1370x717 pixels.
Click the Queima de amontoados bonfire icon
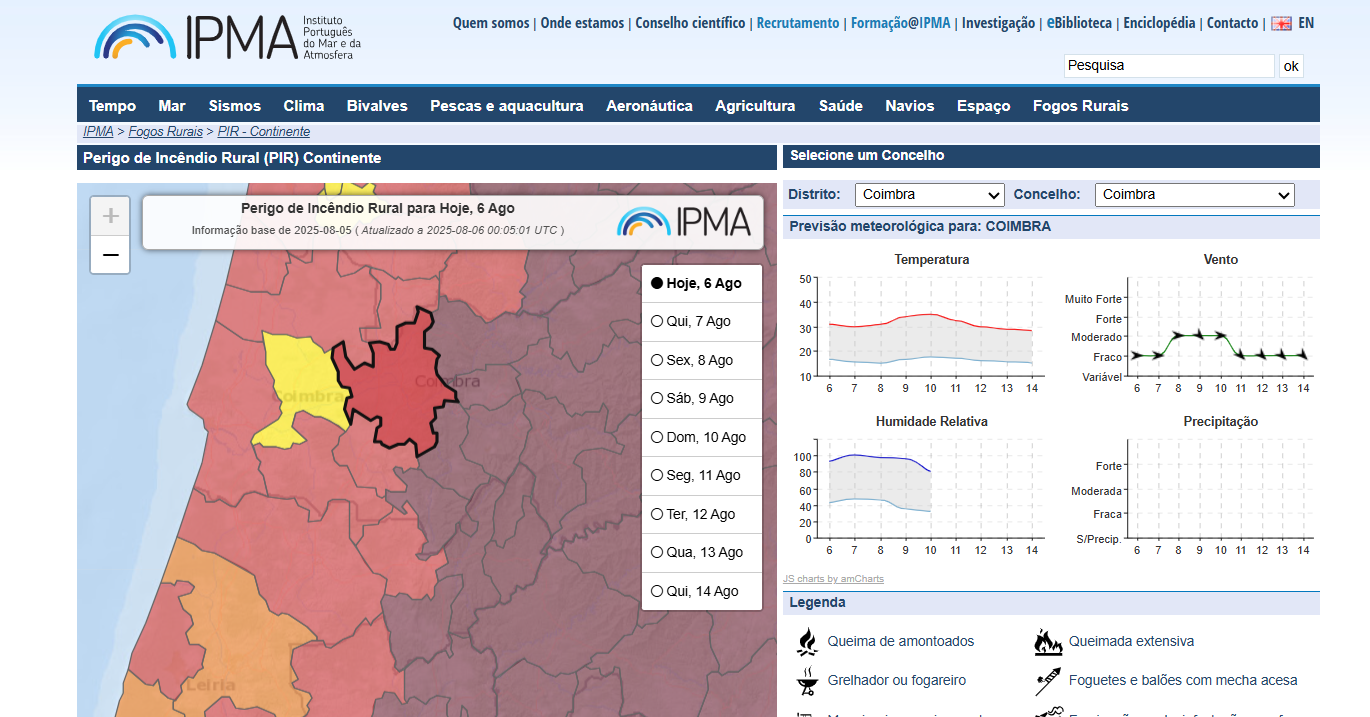[807, 641]
